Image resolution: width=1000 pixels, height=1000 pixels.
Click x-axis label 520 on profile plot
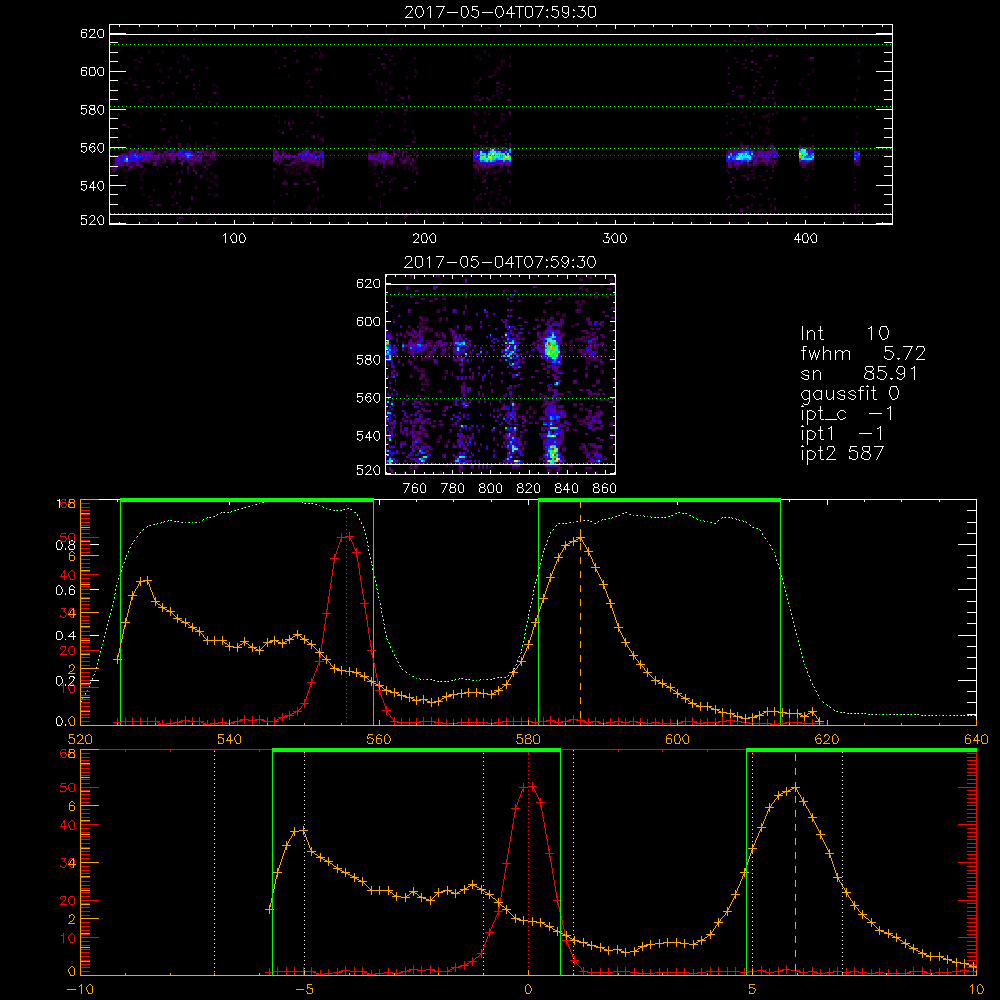click(80, 739)
